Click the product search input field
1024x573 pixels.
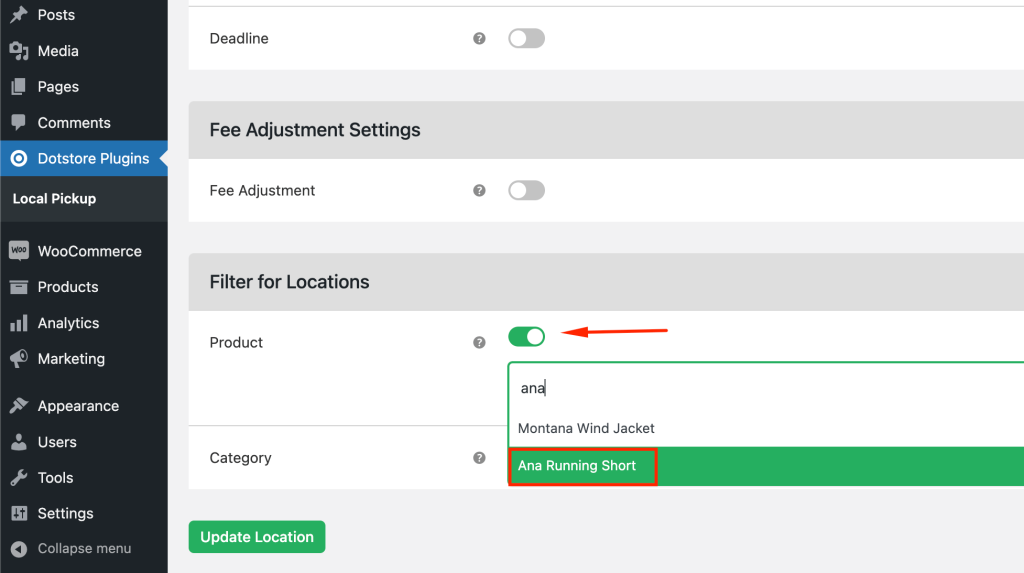click(760, 388)
